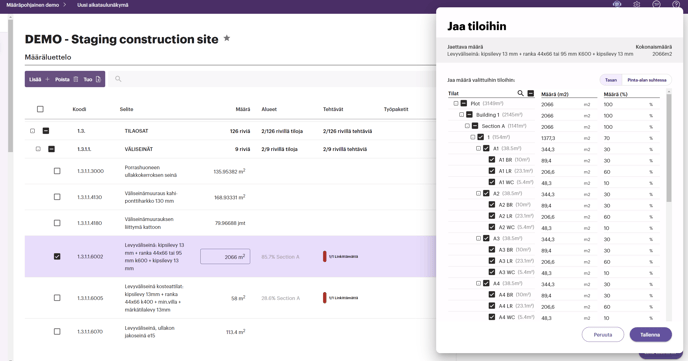
Task: Collapse the VÄLISEINÄT group row
Action: 51,149
